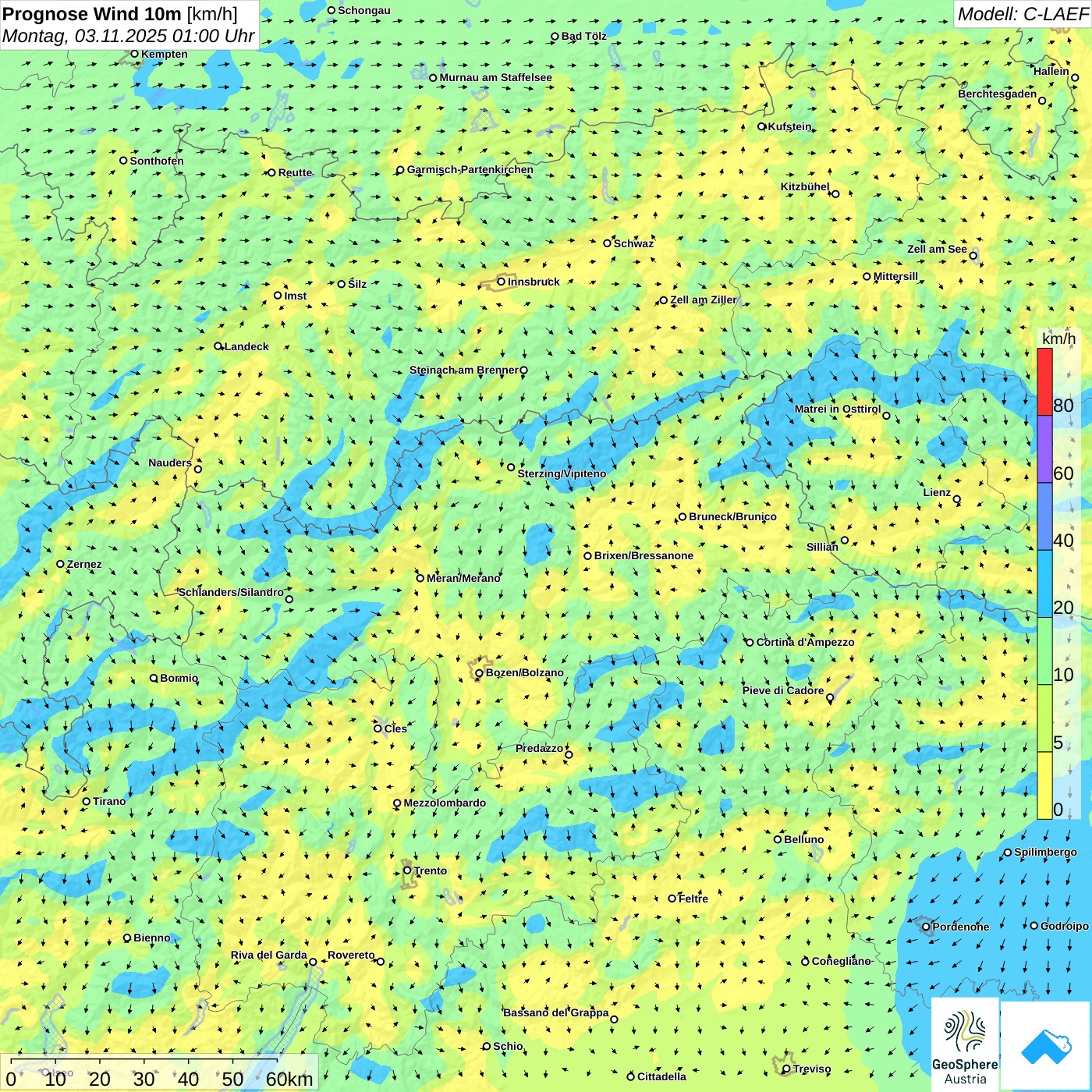Click the Pordenone label

click(x=961, y=927)
